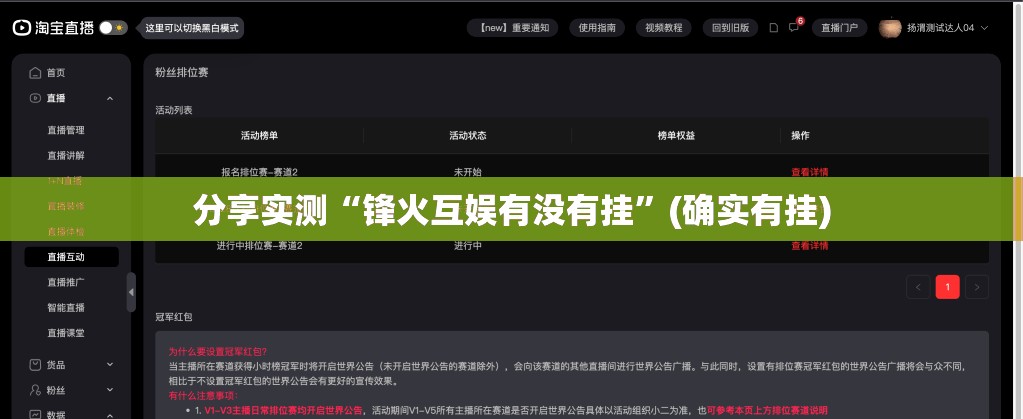
Task: Expand the 货品 sidebar section
Action: [110, 365]
